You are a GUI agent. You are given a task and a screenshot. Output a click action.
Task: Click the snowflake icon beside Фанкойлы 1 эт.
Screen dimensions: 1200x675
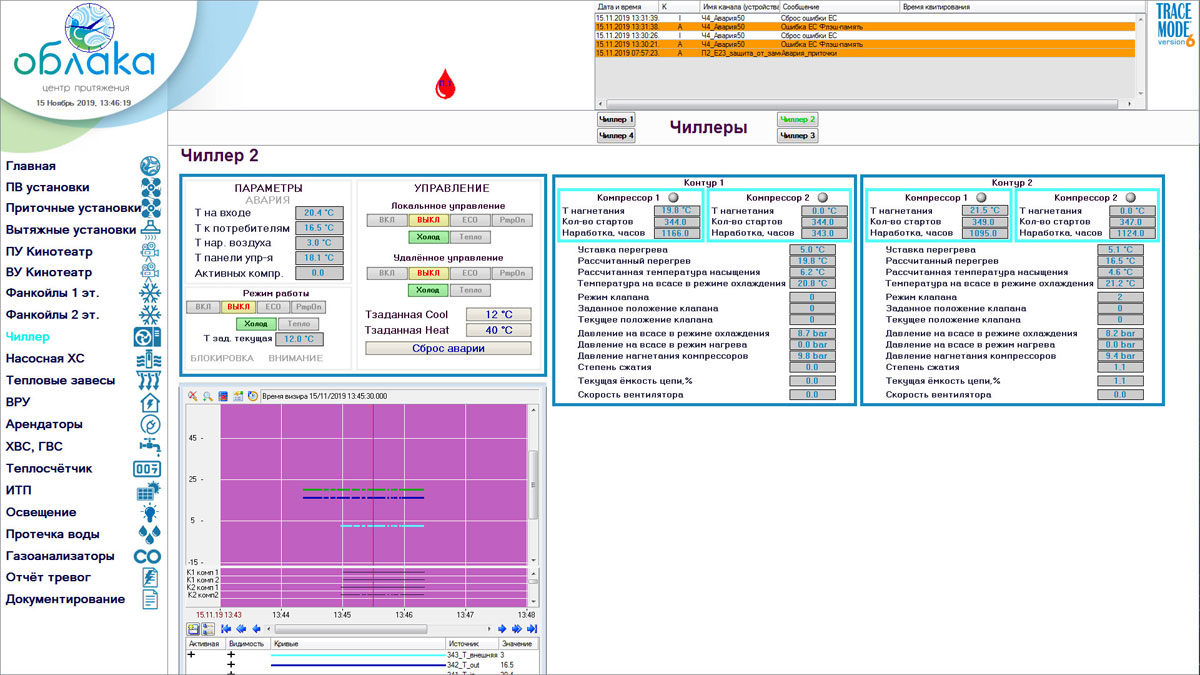(149, 293)
